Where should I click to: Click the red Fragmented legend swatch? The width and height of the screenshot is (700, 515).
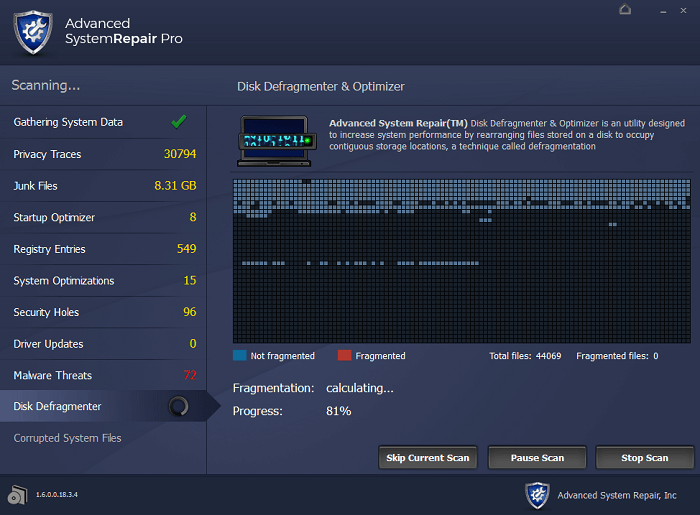tap(345, 356)
